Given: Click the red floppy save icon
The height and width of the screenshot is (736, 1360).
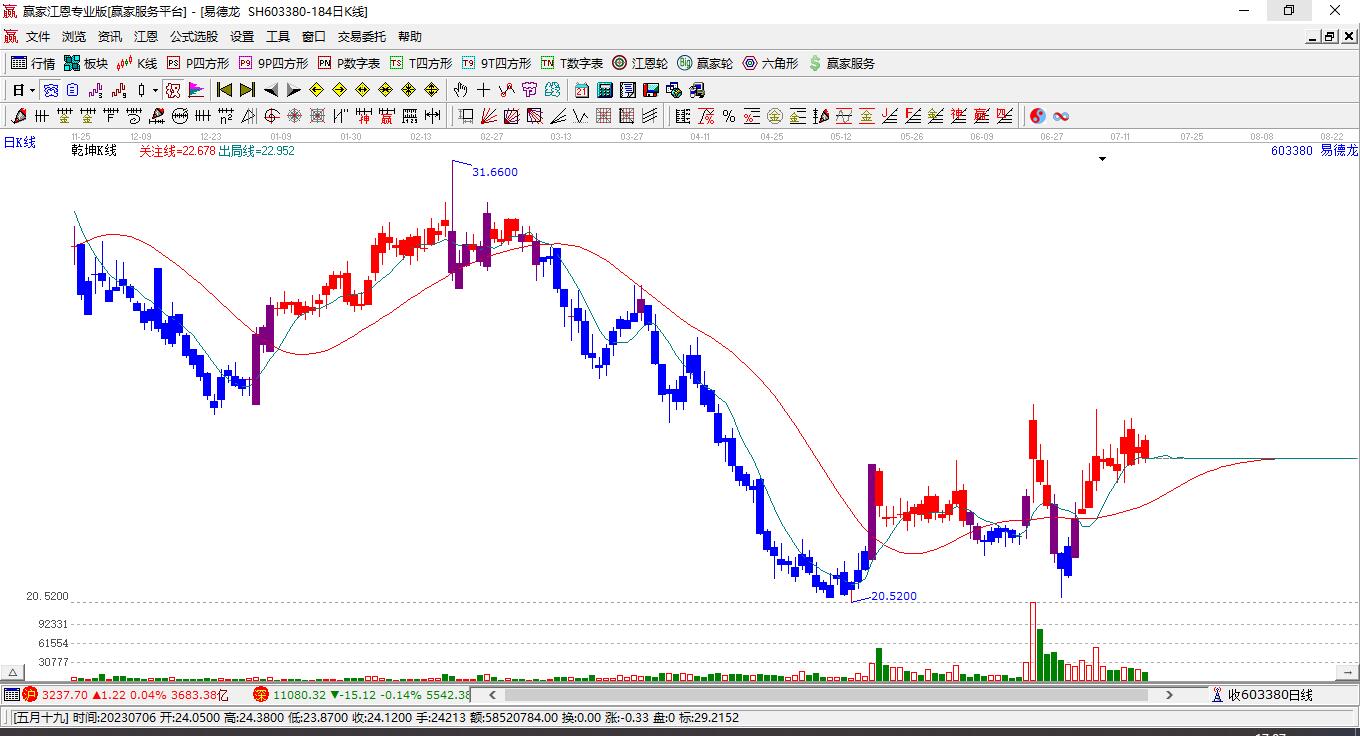Looking at the screenshot, I should [x=651, y=90].
